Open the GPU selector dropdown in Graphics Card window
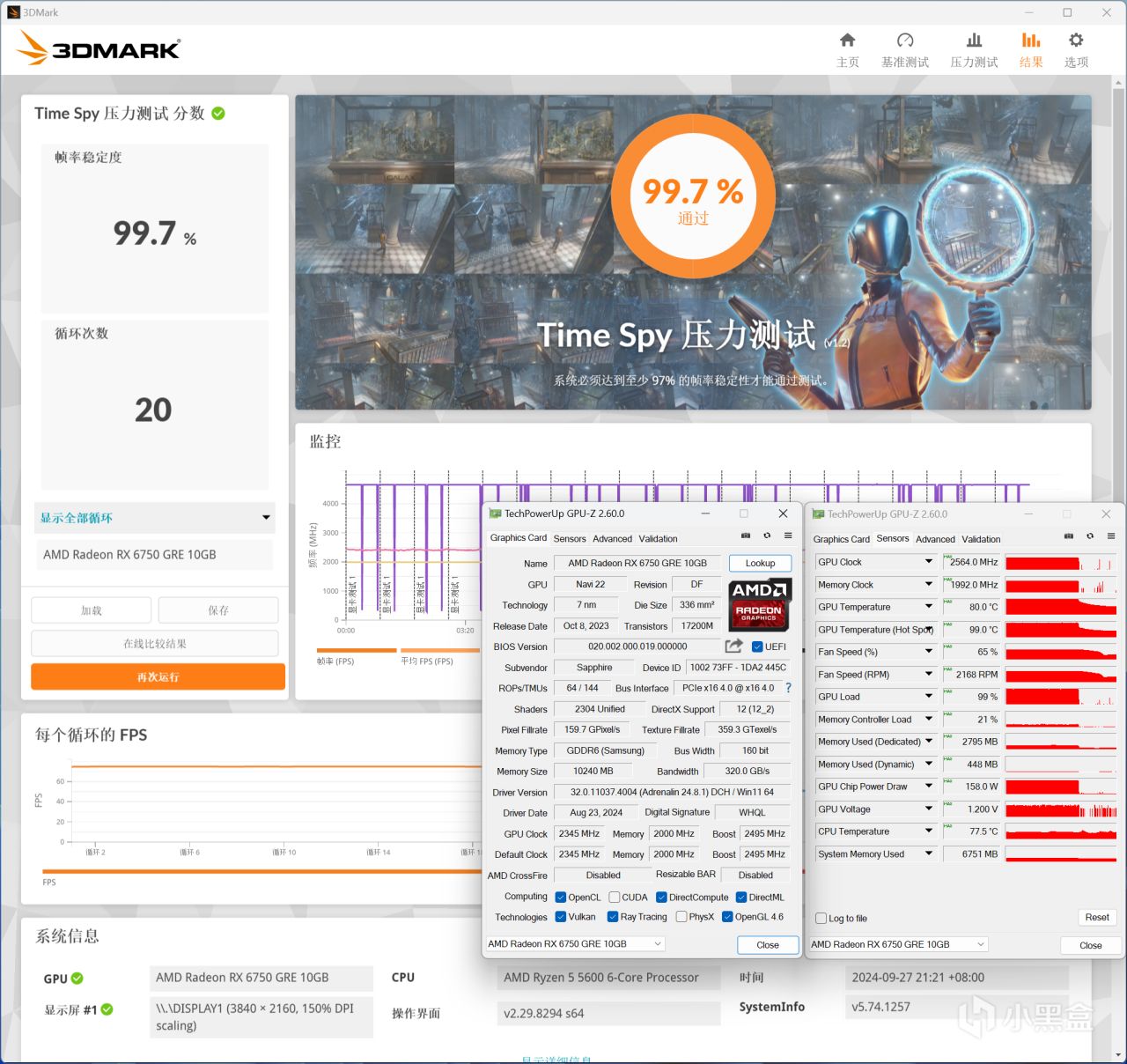The image size is (1127, 1064). pyautogui.click(x=575, y=944)
